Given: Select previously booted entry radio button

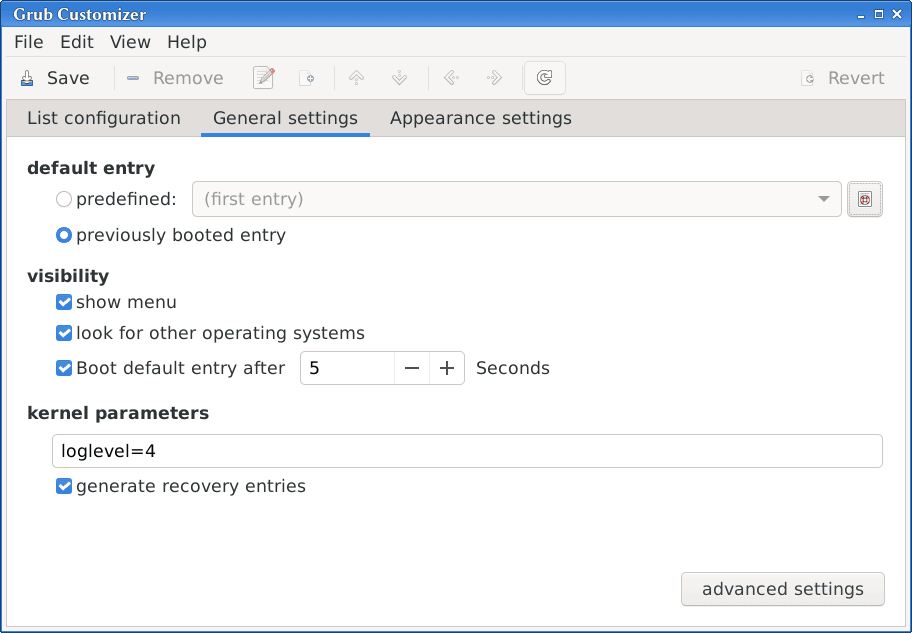Looking at the screenshot, I should (64, 235).
